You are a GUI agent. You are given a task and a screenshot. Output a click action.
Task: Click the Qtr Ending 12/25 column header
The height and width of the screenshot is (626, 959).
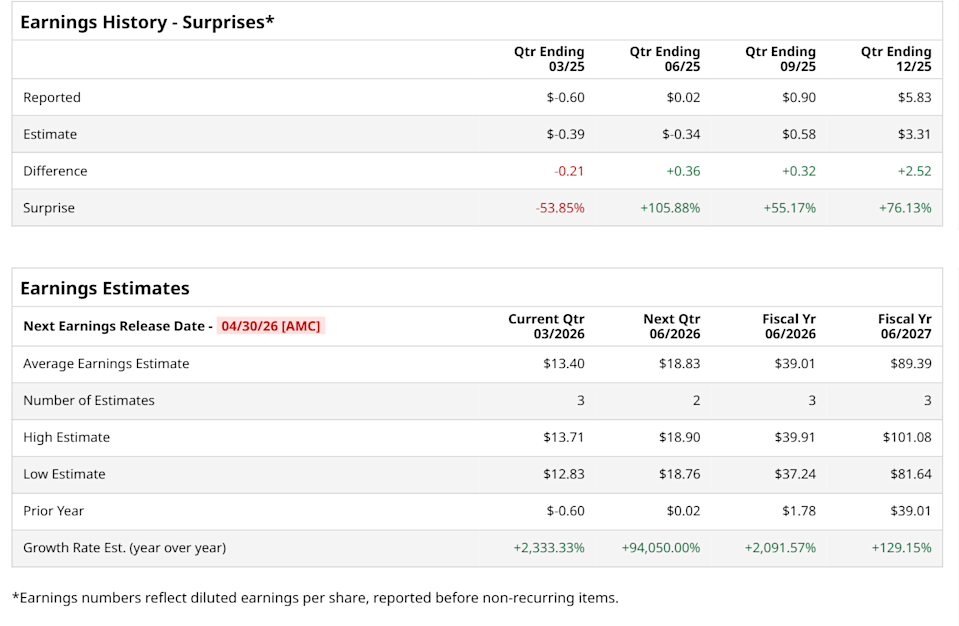pos(895,59)
